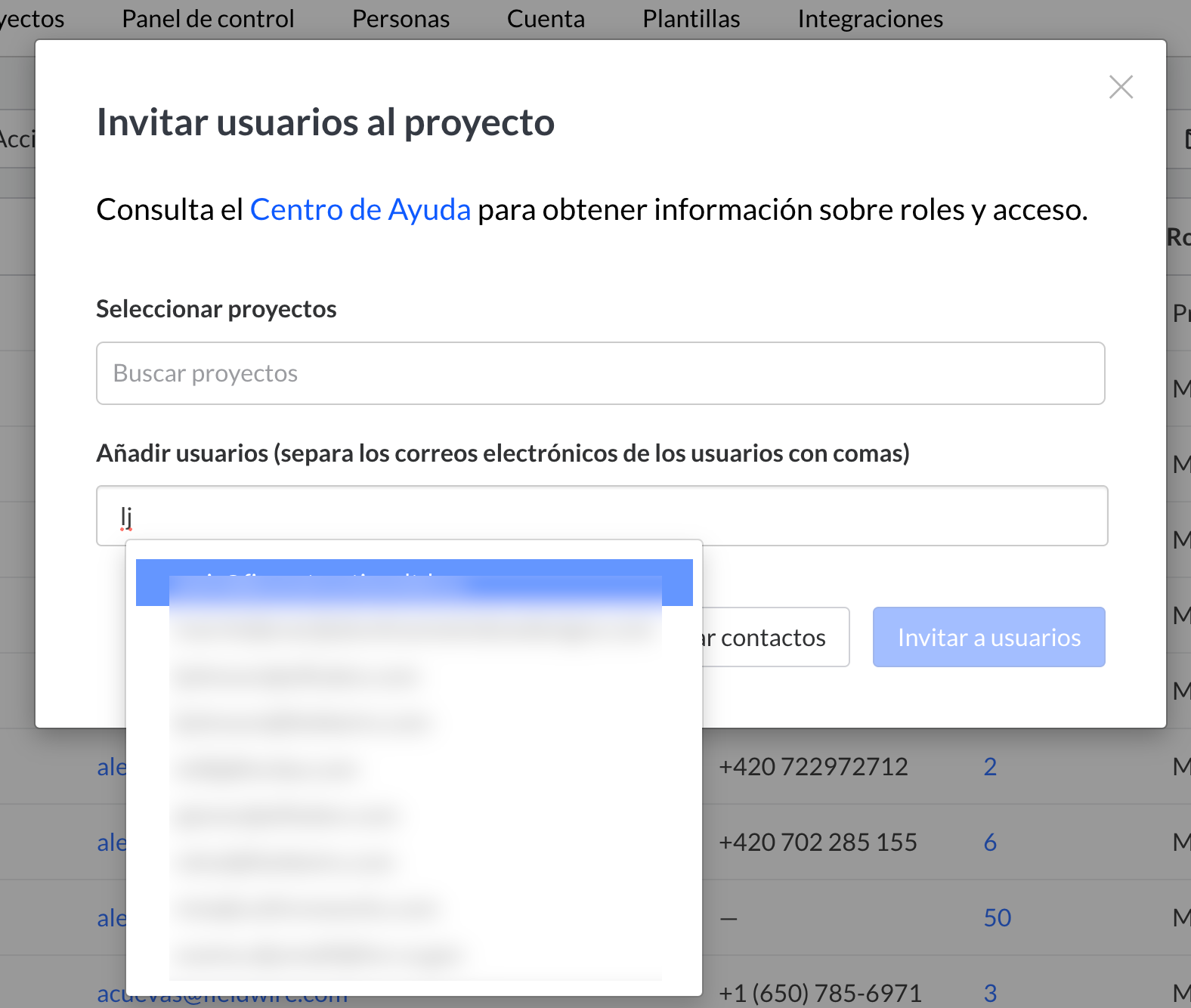Choose the second email suggestion in the list
The width and height of the screenshot is (1191, 1008).
coord(414,629)
